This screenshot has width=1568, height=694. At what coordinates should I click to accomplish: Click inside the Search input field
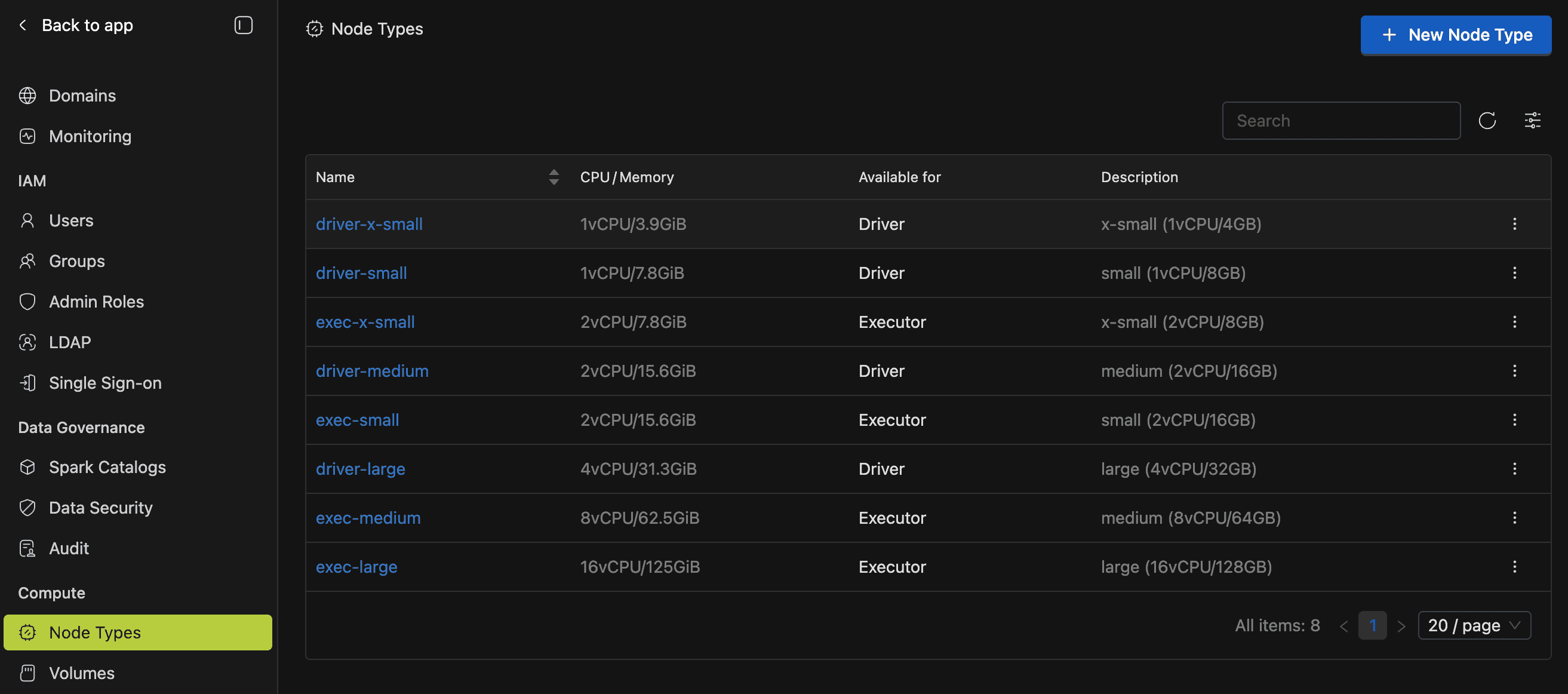coord(1341,121)
